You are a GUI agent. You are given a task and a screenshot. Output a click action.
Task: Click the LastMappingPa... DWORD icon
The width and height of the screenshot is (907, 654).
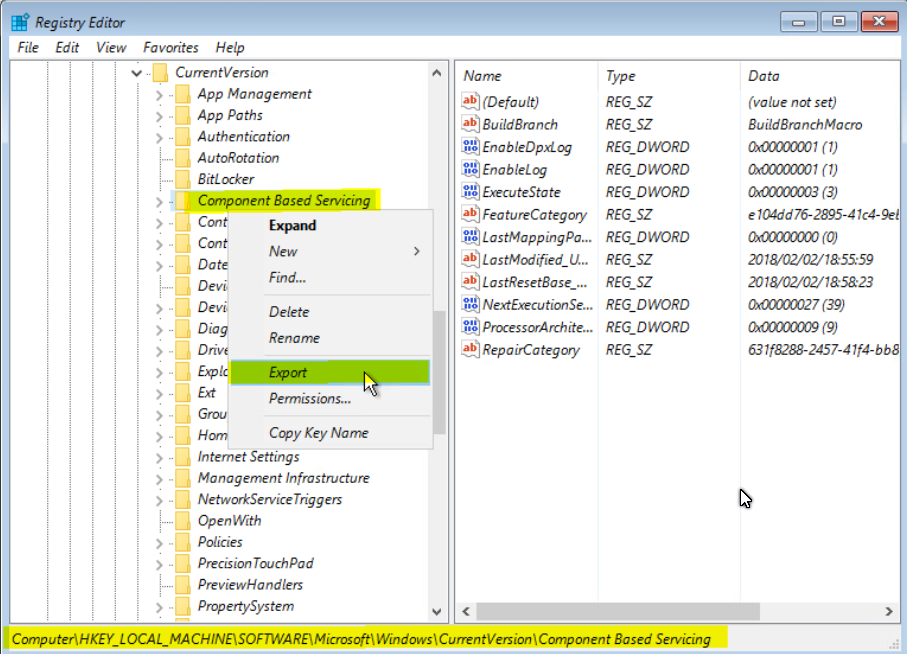coord(470,237)
